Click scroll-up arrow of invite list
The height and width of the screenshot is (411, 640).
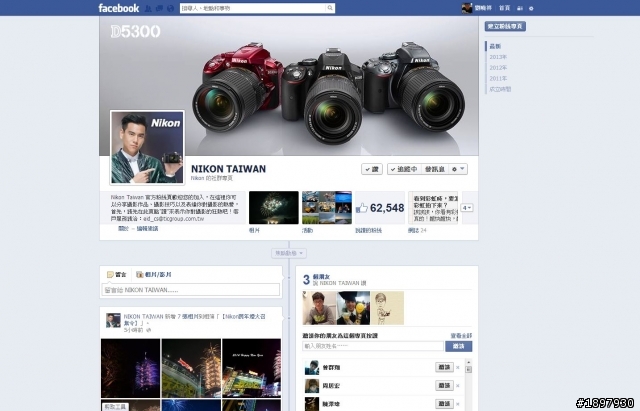pos(468,362)
